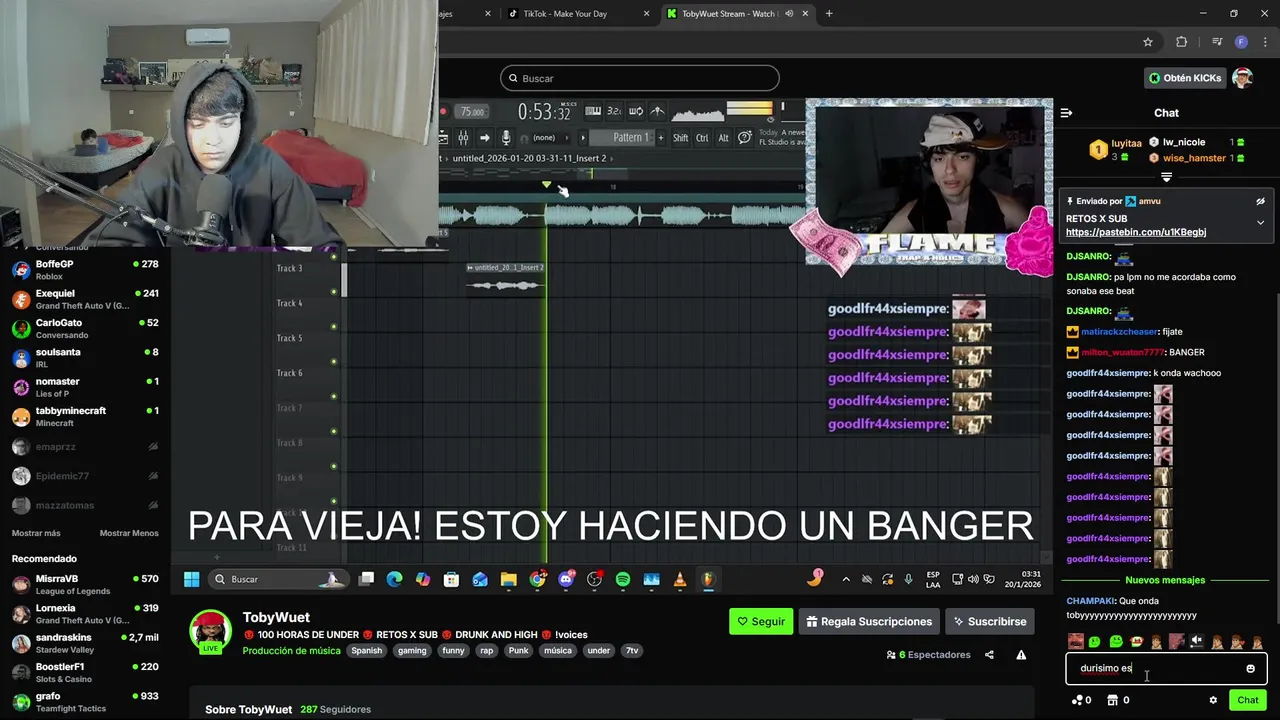Expand the chat leaderboard chevron
Image resolution: width=1280 pixels, height=720 pixels.
click(x=1166, y=177)
